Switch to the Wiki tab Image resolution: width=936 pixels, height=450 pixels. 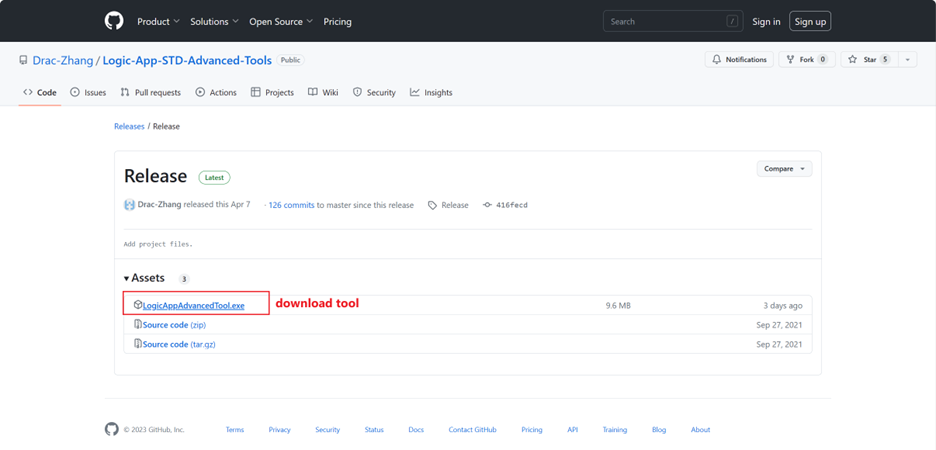pyautogui.click(x=323, y=93)
